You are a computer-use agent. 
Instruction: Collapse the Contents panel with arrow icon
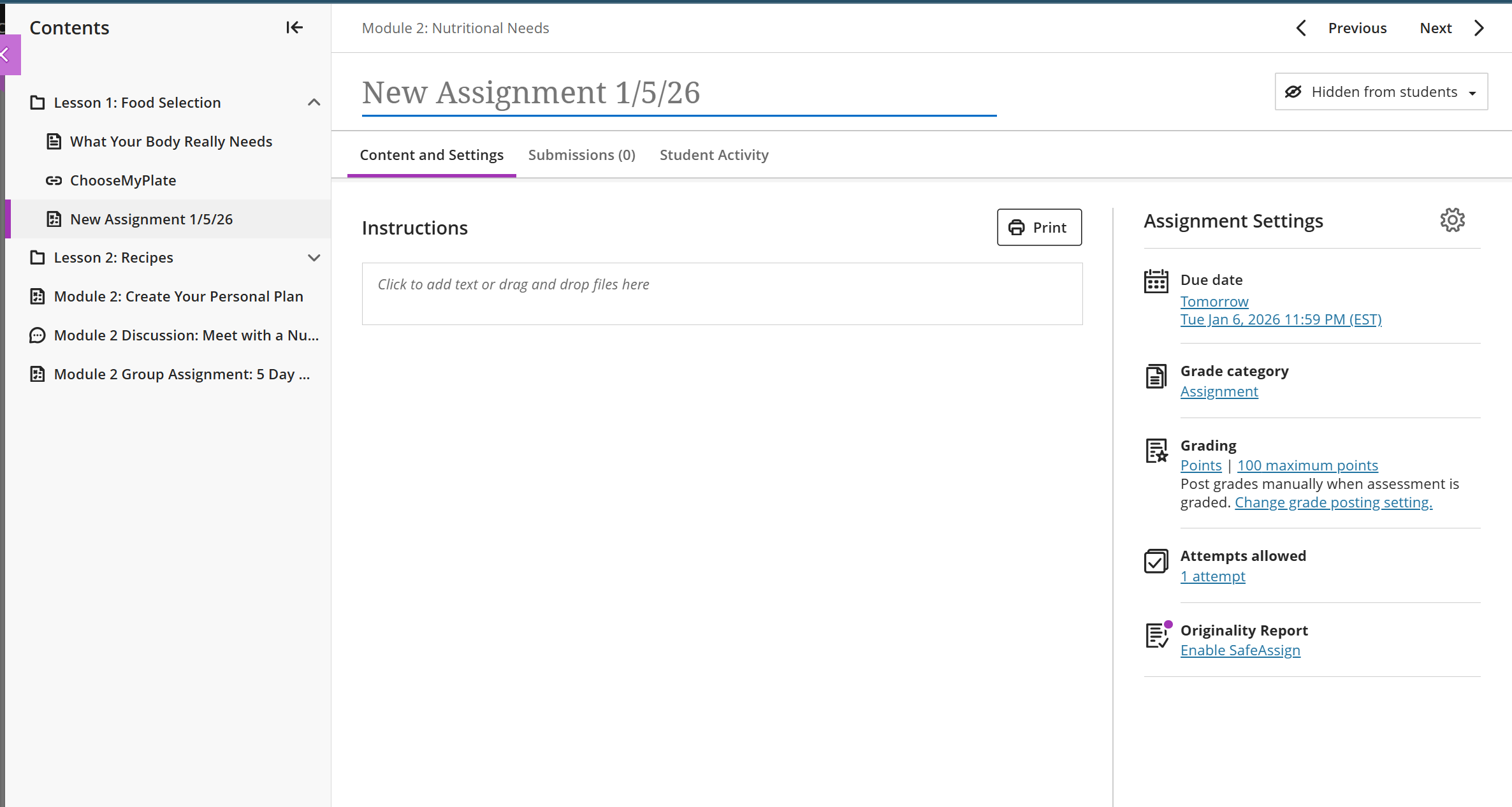pyautogui.click(x=294, y=27)
